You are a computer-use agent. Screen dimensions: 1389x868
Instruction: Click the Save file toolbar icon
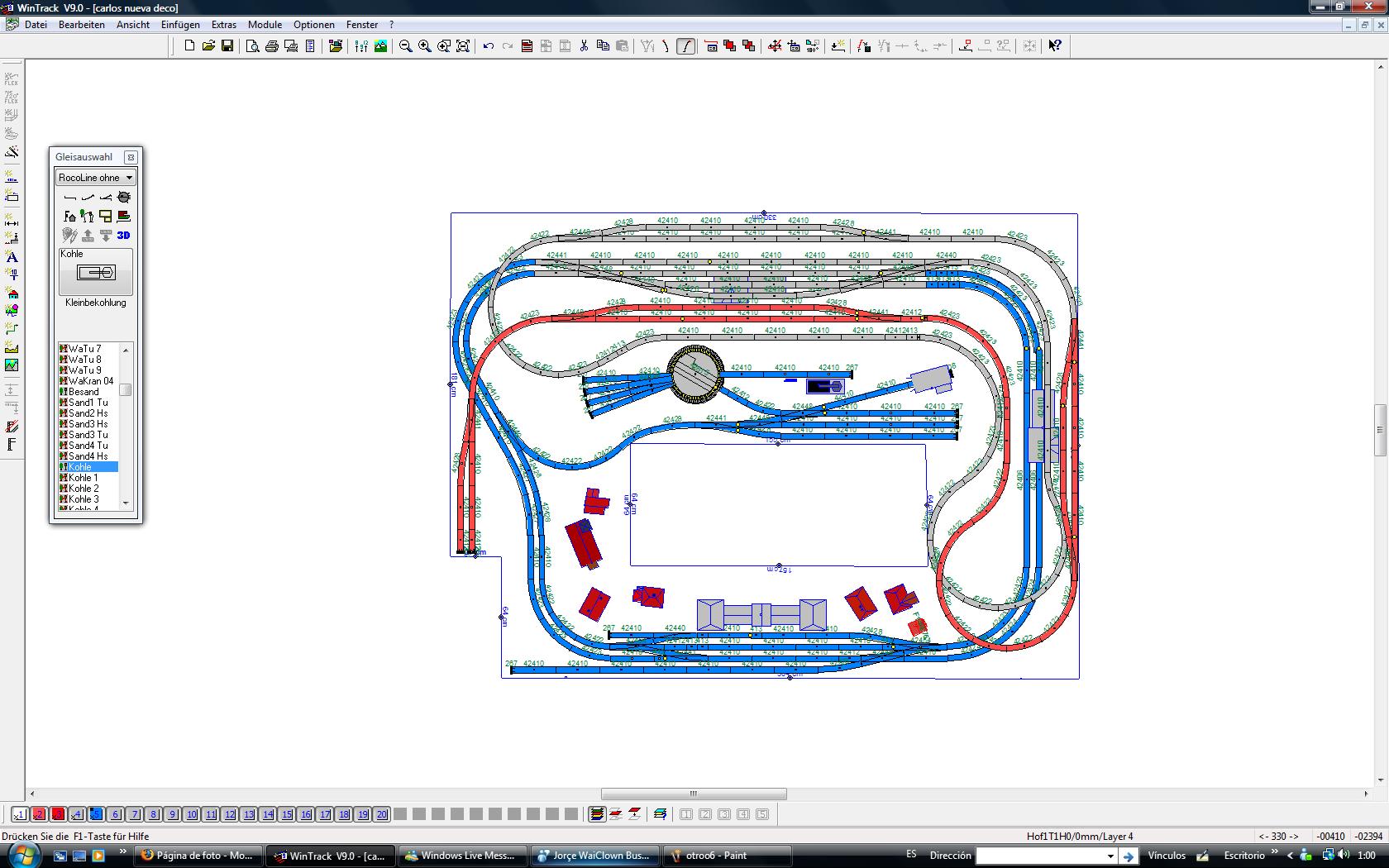(x=227, y=46)
